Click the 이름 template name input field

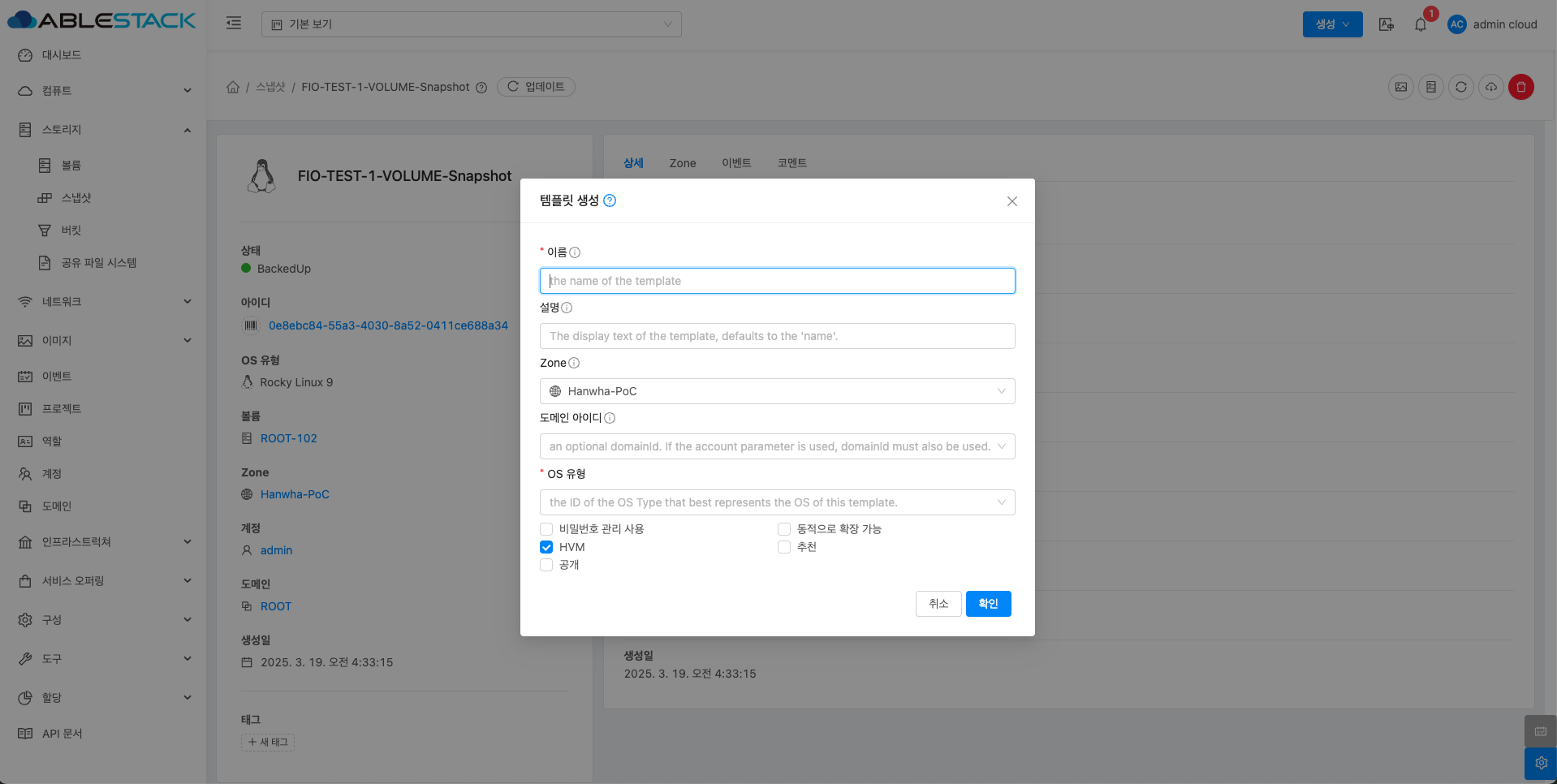777,281
